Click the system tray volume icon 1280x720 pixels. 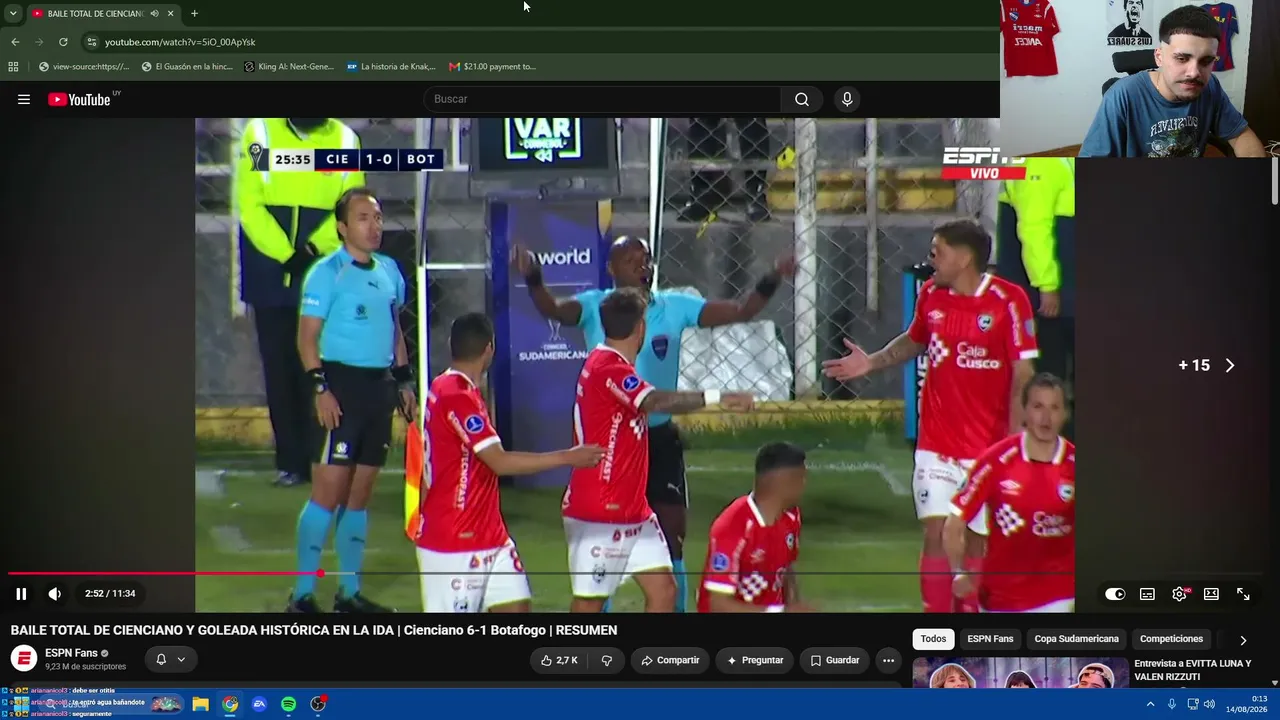click(1210, 704)
